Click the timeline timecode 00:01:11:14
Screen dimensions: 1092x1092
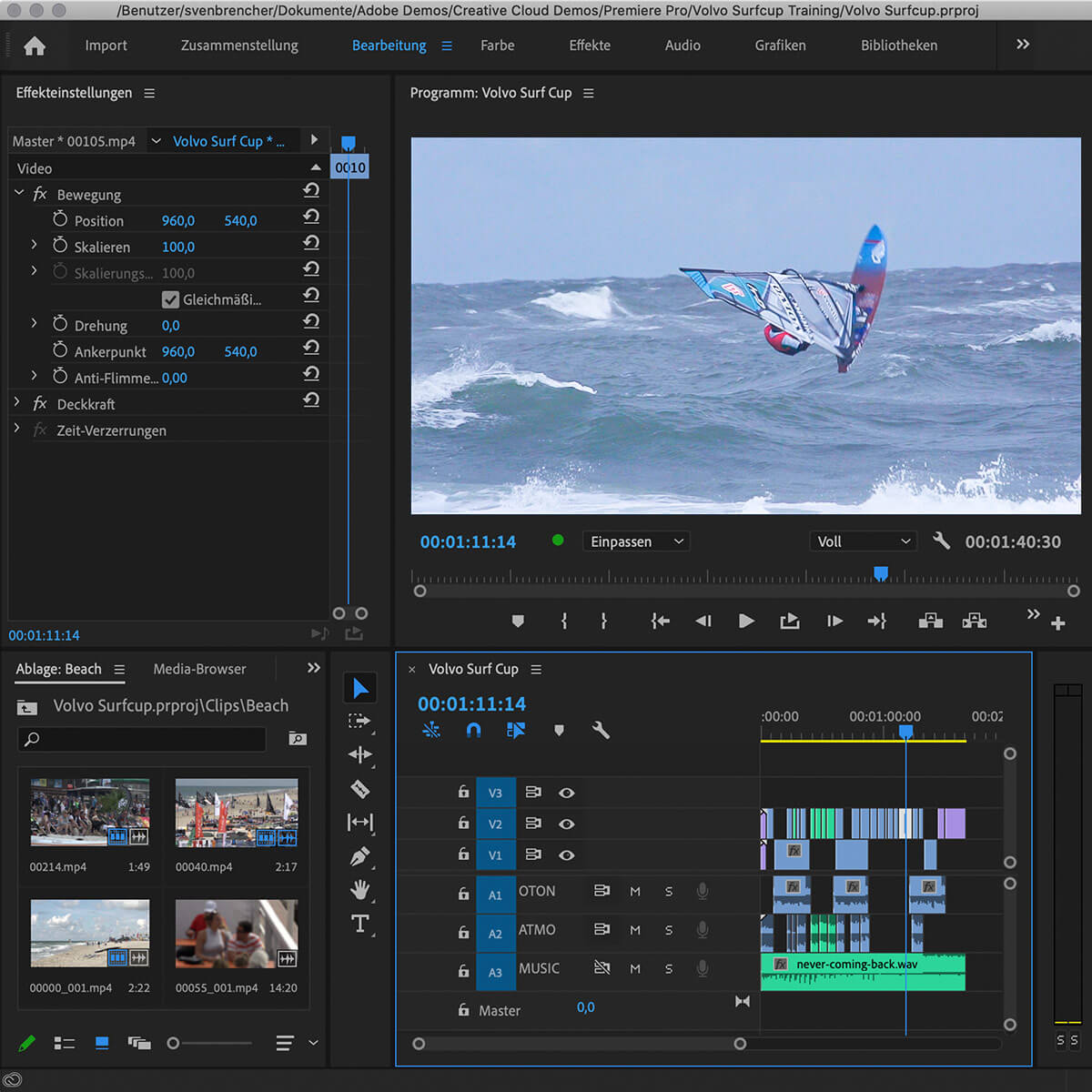pyautogui.click(x=471, y=704)
